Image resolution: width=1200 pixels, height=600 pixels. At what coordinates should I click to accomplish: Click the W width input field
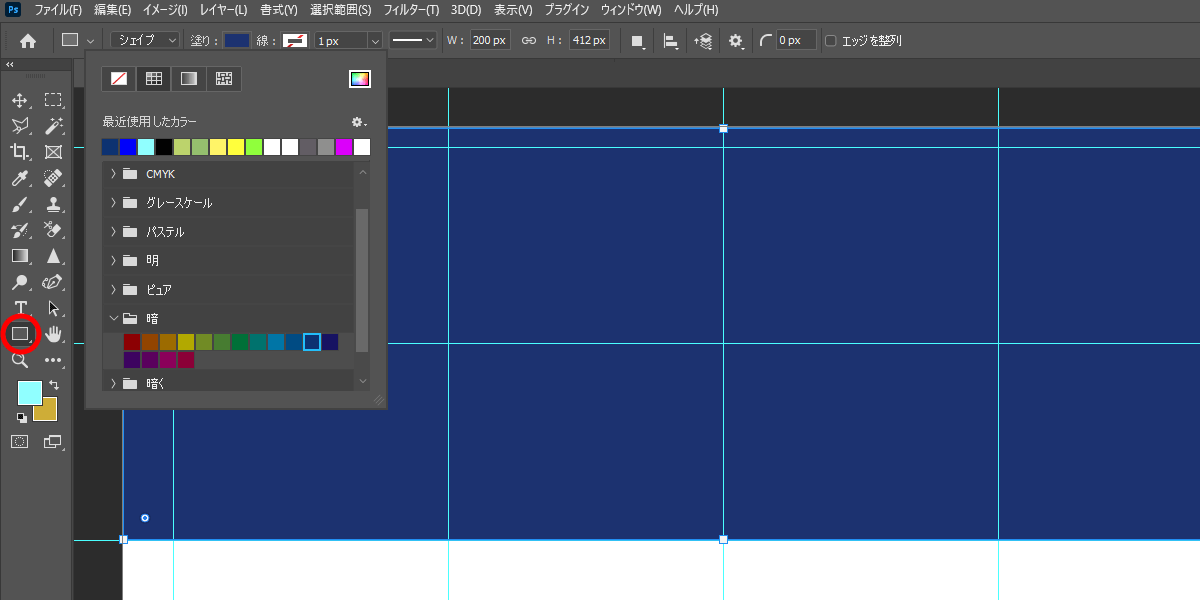490,41
